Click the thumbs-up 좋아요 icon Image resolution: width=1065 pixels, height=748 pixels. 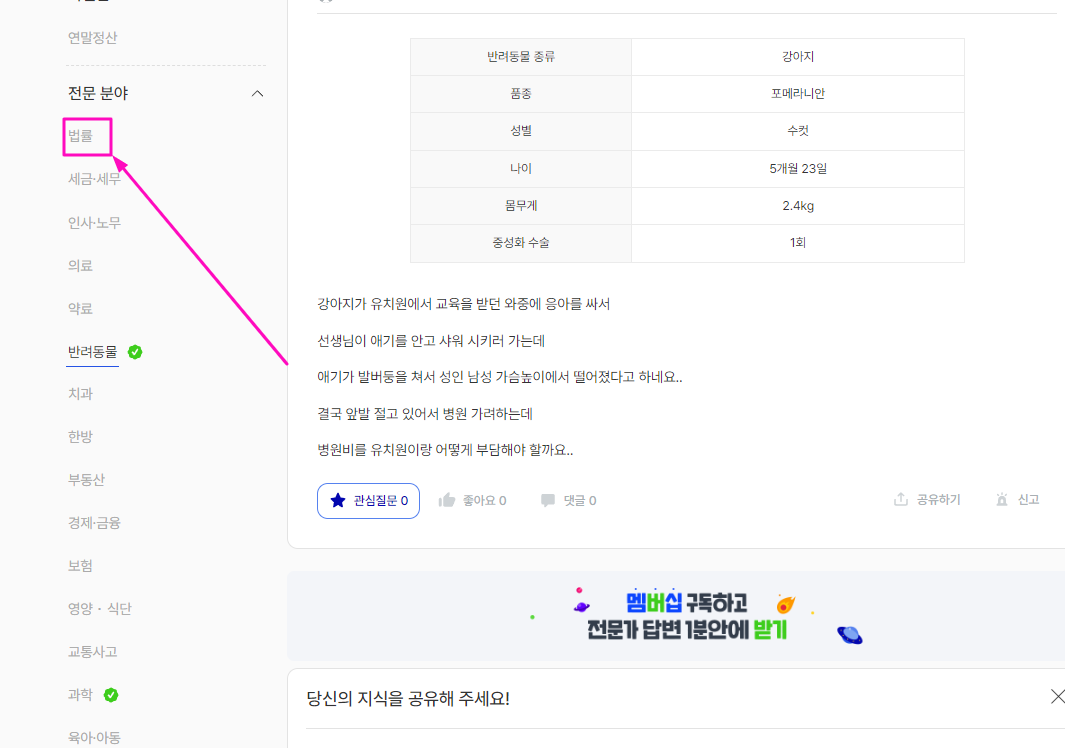coord(447,500)
